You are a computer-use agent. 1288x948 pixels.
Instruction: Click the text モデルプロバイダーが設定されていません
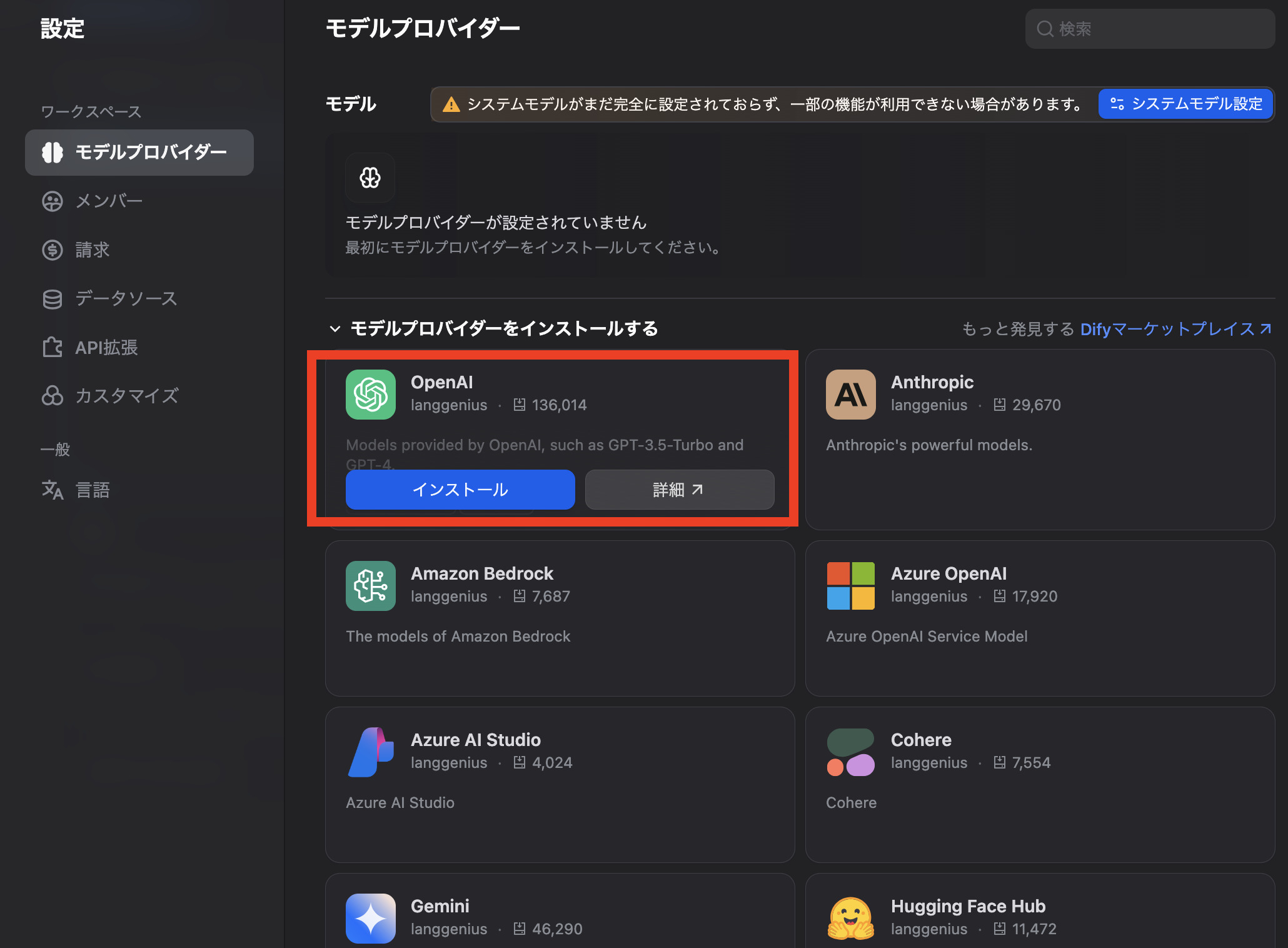(x=496, y=223)
